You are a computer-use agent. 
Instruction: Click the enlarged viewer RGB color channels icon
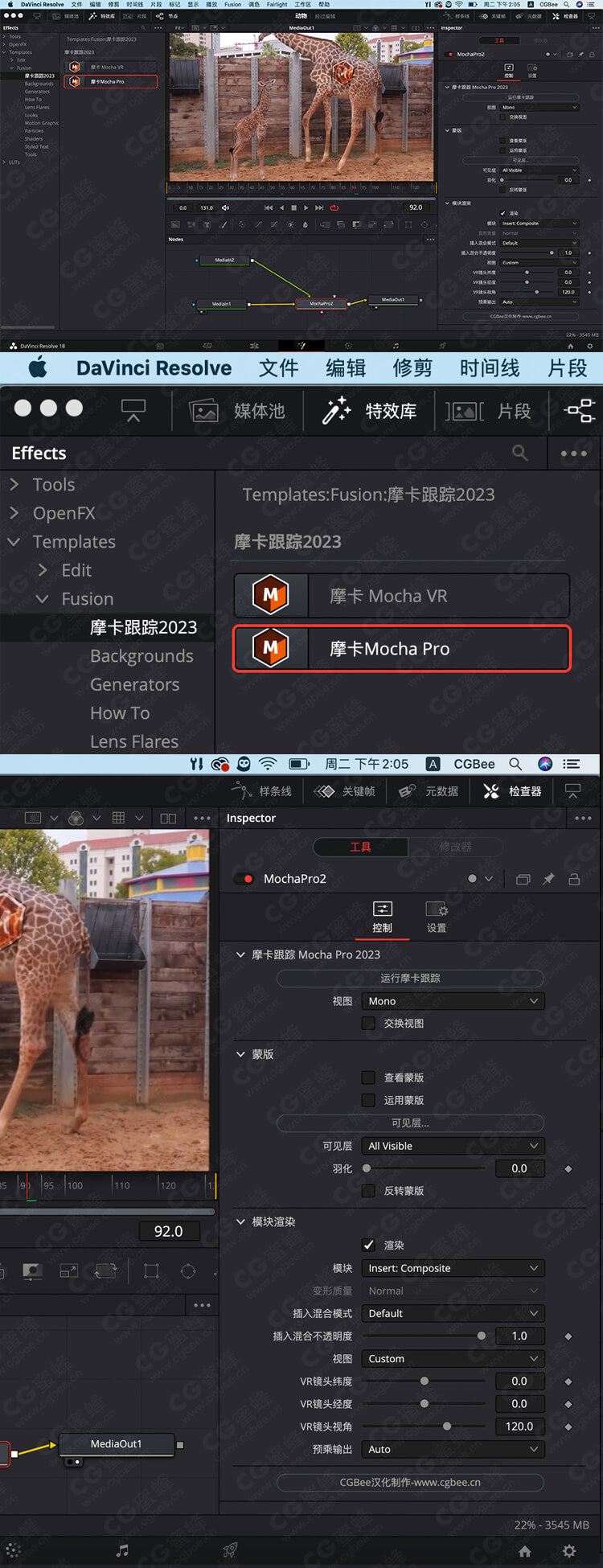(x=76, y=818)
